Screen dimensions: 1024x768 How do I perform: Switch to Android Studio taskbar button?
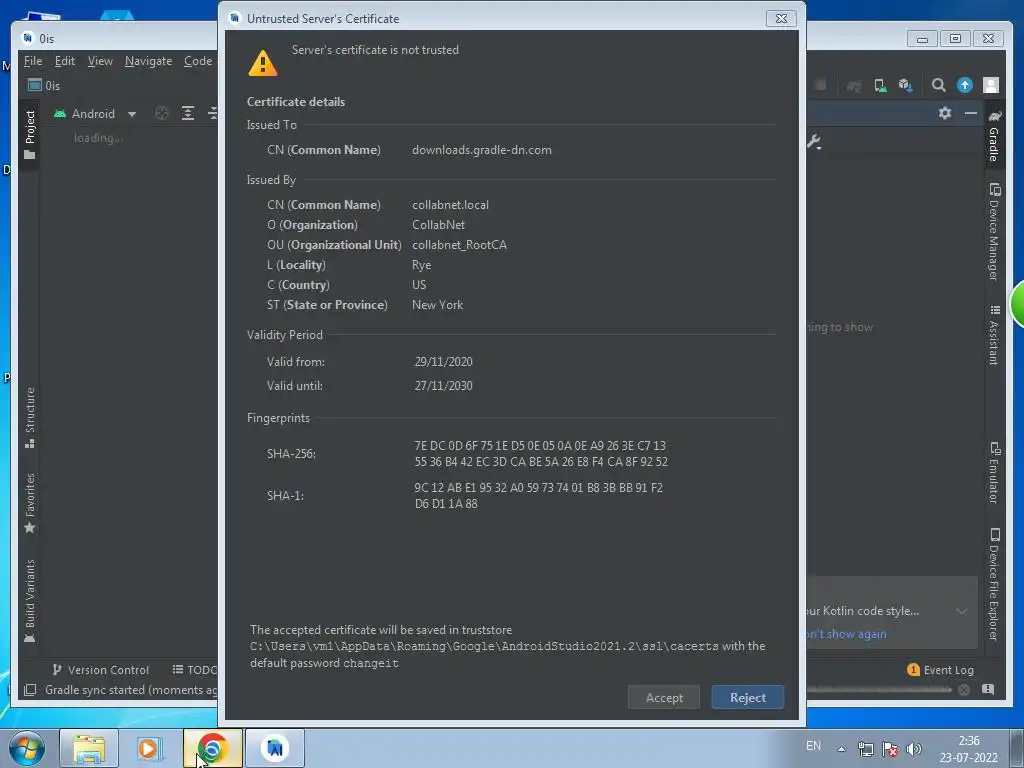tap(275, 748)
